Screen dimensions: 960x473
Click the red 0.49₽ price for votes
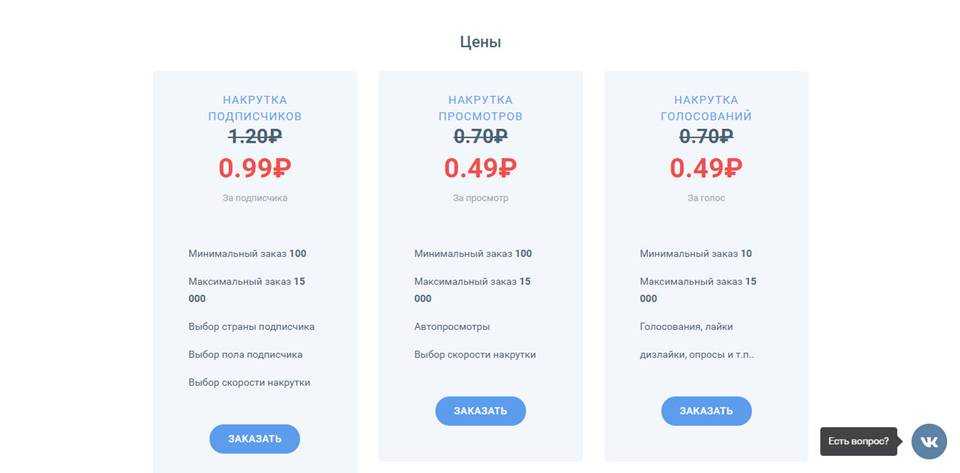(x=706, y=168)
